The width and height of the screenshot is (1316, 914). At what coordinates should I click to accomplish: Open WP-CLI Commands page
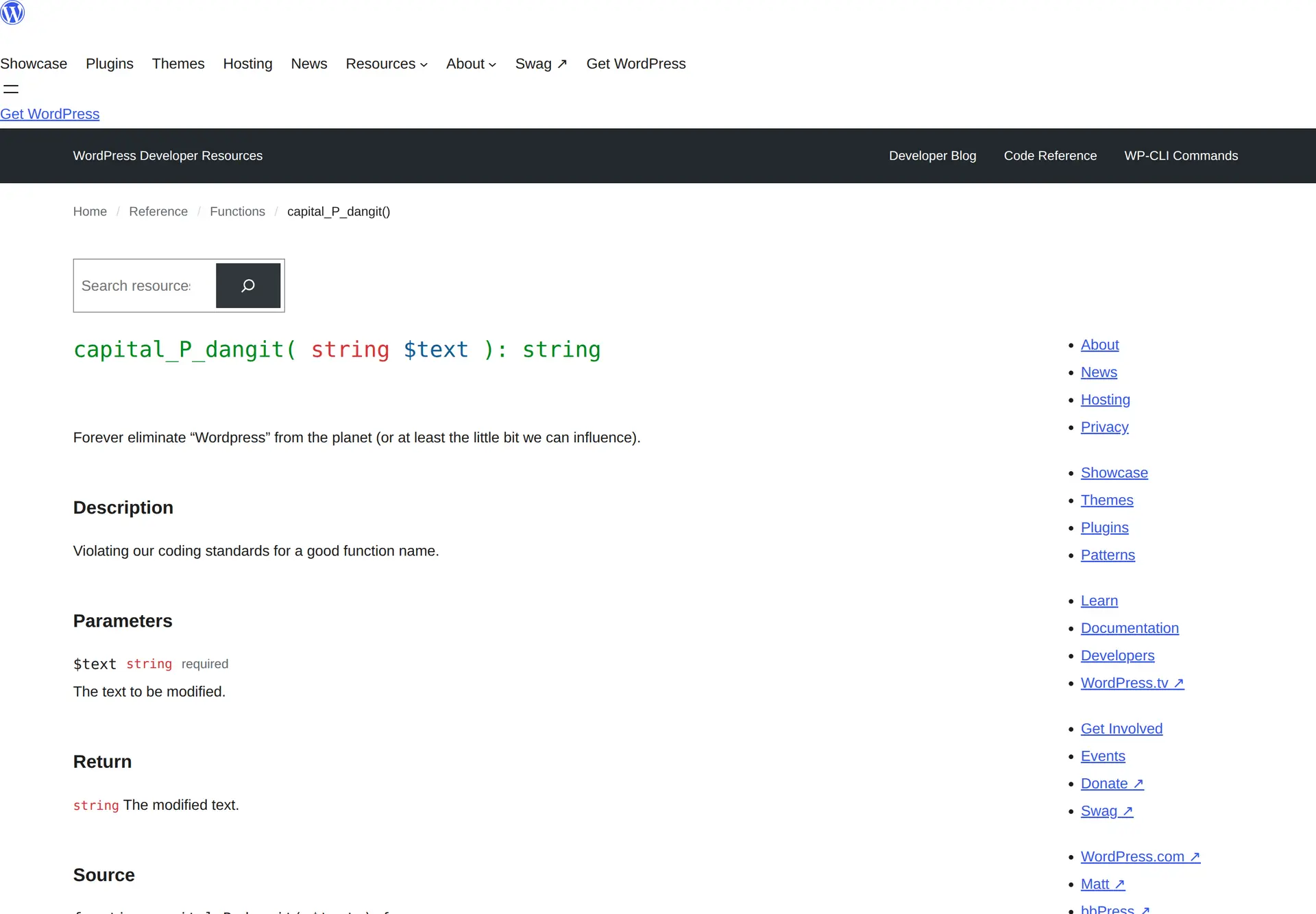point(1181,156)
